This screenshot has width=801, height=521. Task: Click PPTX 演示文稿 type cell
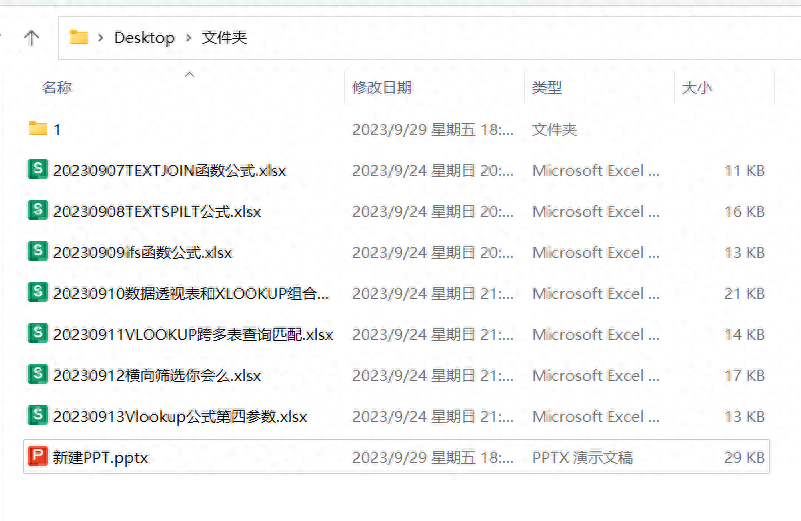click(x=582, y=457)
